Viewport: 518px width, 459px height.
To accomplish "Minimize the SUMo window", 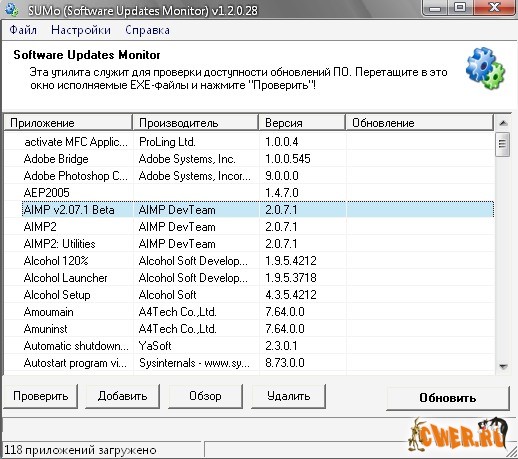I will 434,7.
